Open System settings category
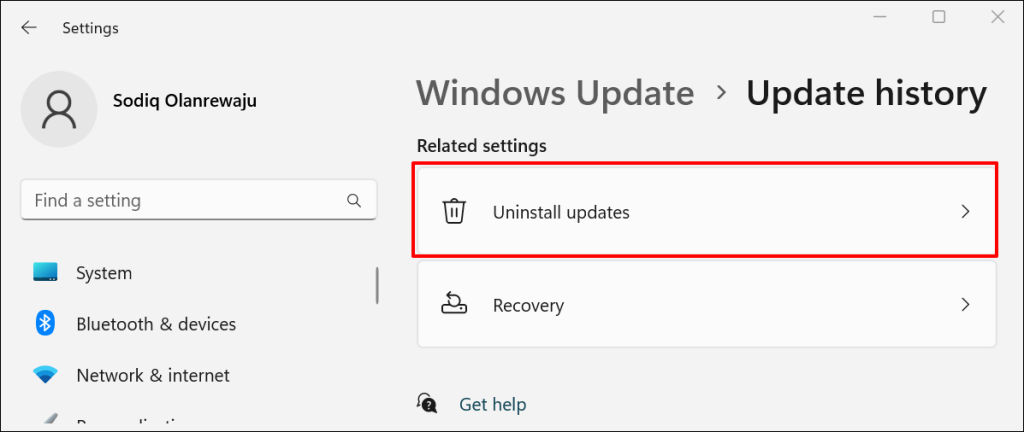 click(104, 273)
